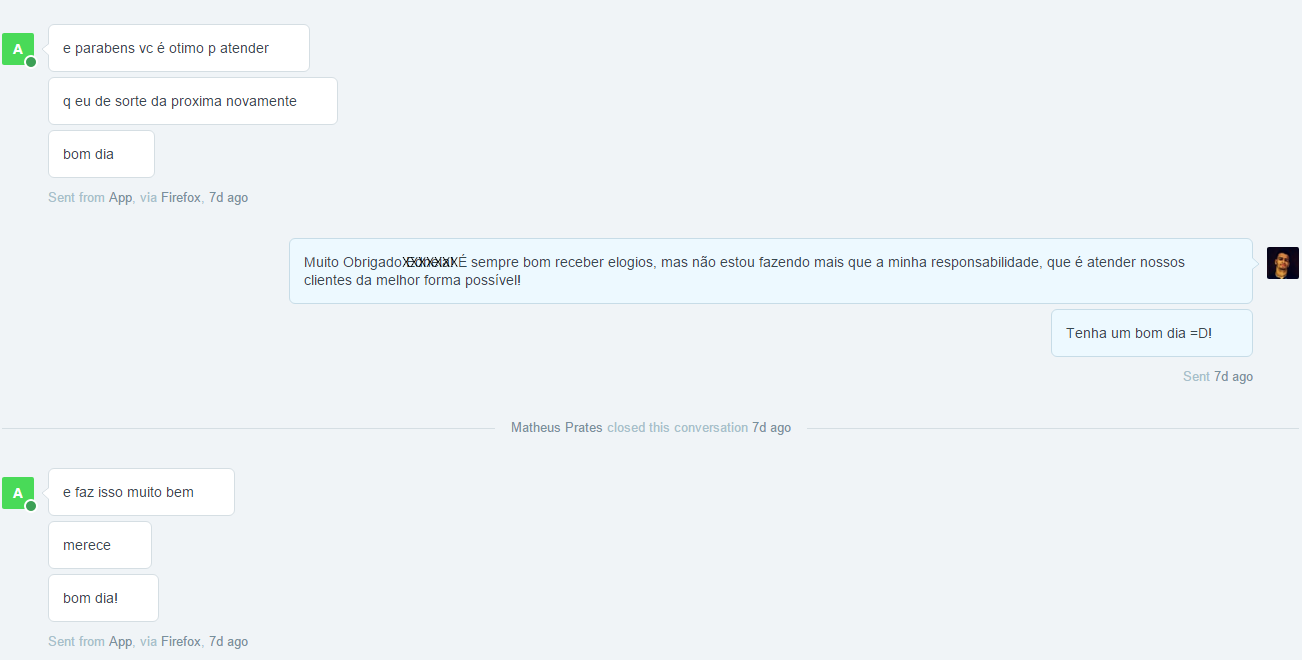Click "Firefox" link under the "bom dia!" message
The width and height of the screenshot is (1302, 660).
(181, 642)
